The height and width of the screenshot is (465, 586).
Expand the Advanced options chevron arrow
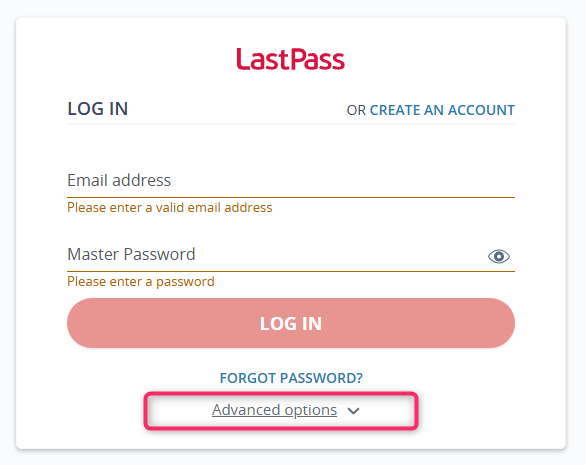click(353, 411)
